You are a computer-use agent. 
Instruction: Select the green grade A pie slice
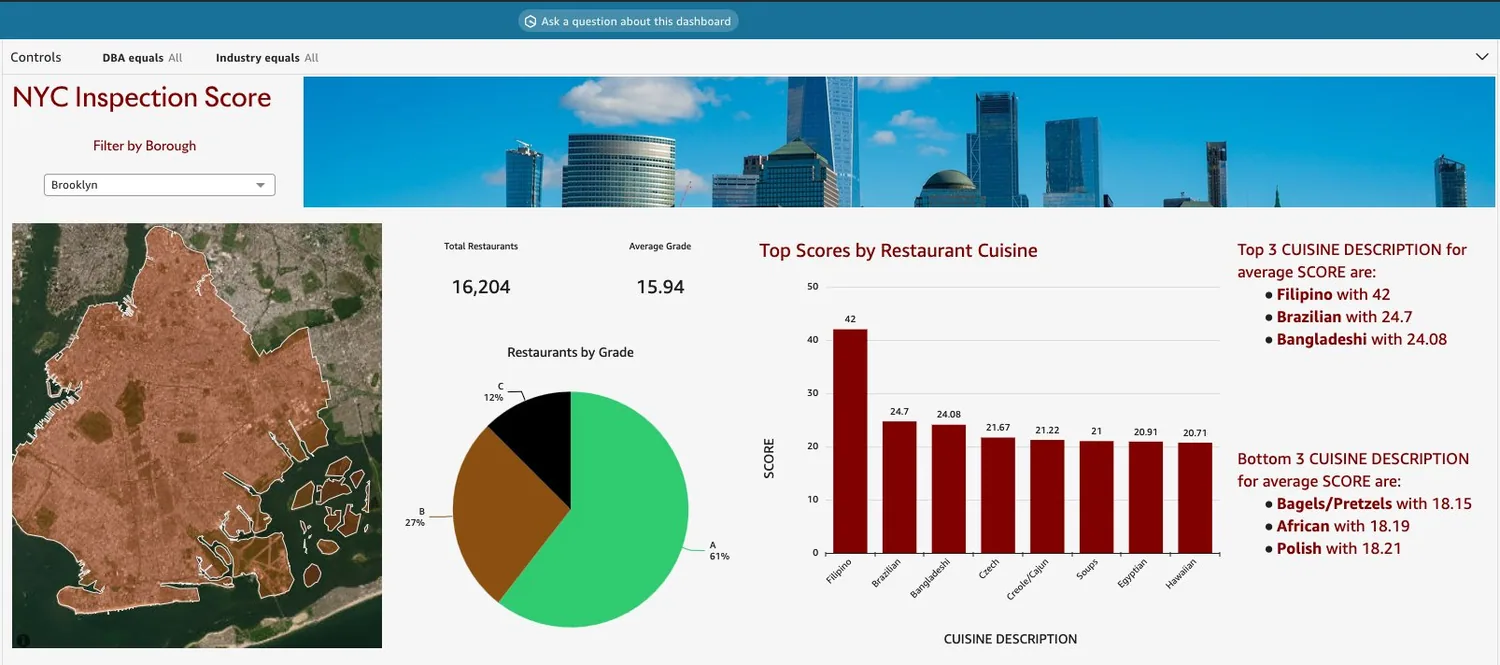(x=620, y=510)
